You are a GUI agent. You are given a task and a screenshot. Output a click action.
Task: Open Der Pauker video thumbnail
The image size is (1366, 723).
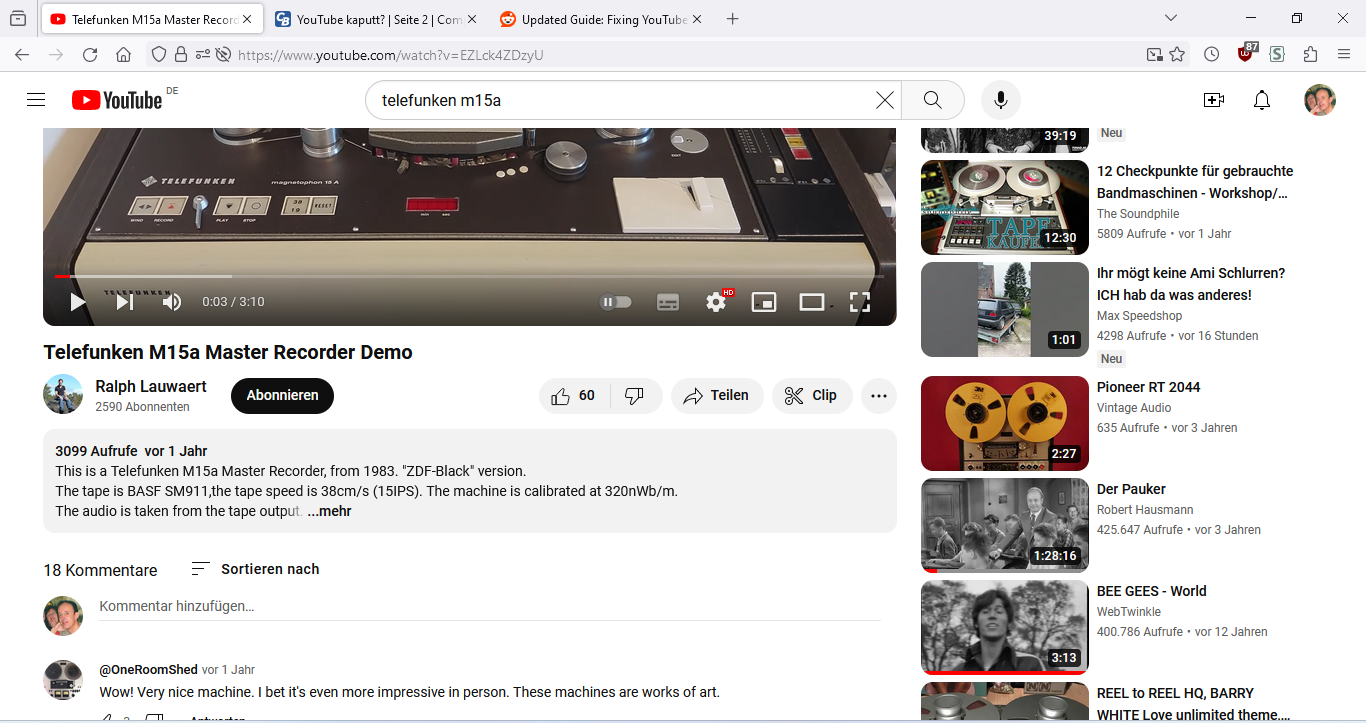(1005, 525)
